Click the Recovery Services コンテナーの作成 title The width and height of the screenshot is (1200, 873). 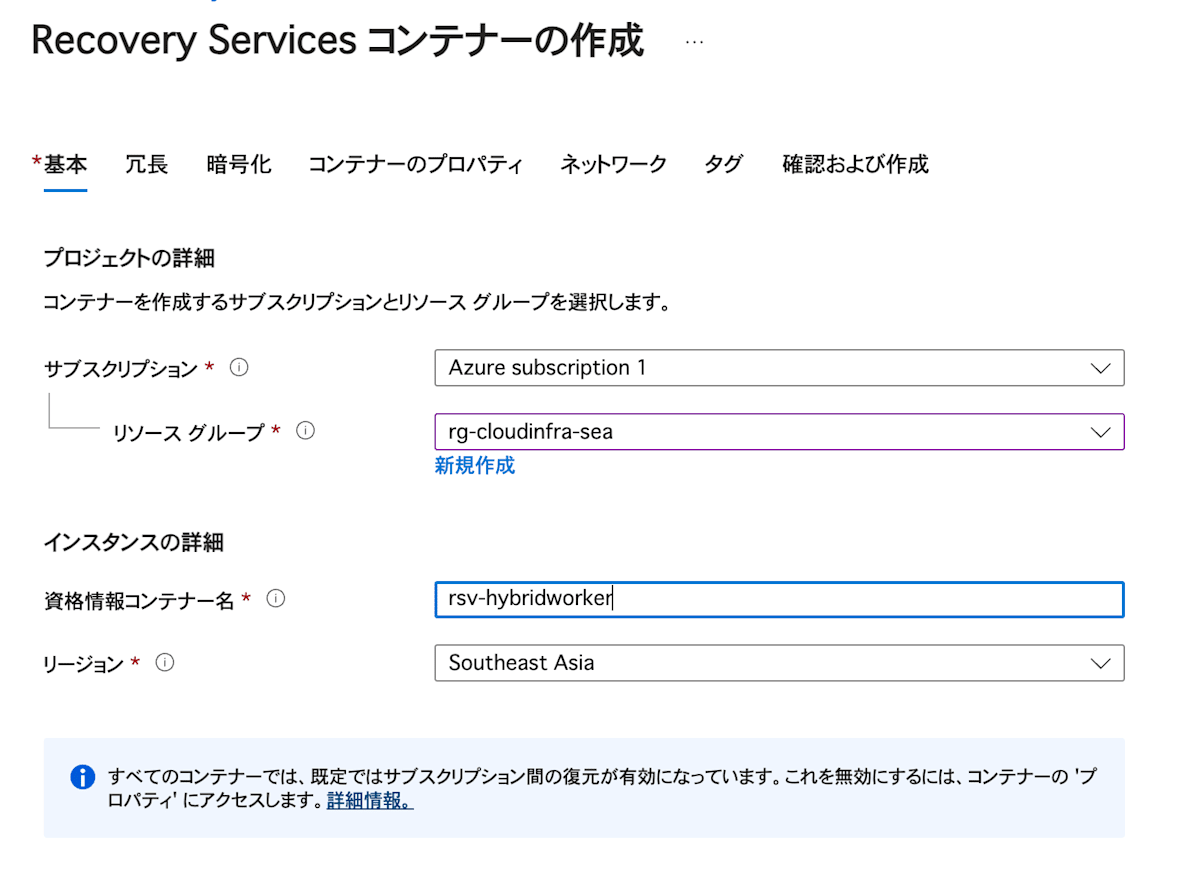tap(337, 43)
